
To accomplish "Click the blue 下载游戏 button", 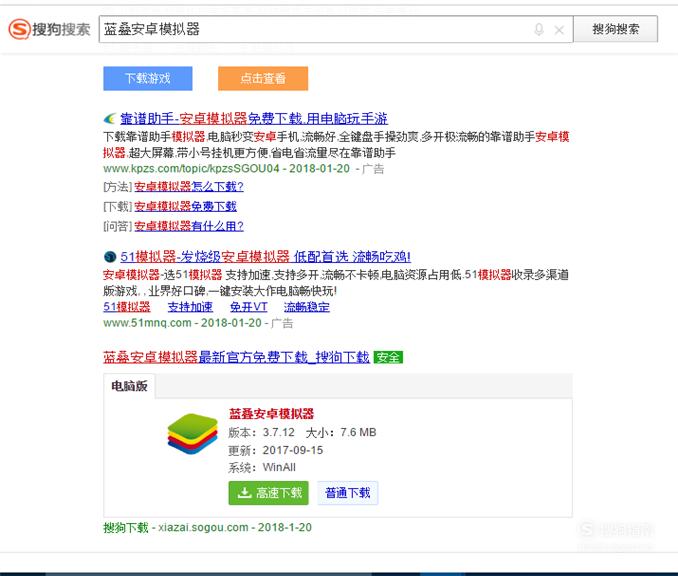I will (148, 78).
